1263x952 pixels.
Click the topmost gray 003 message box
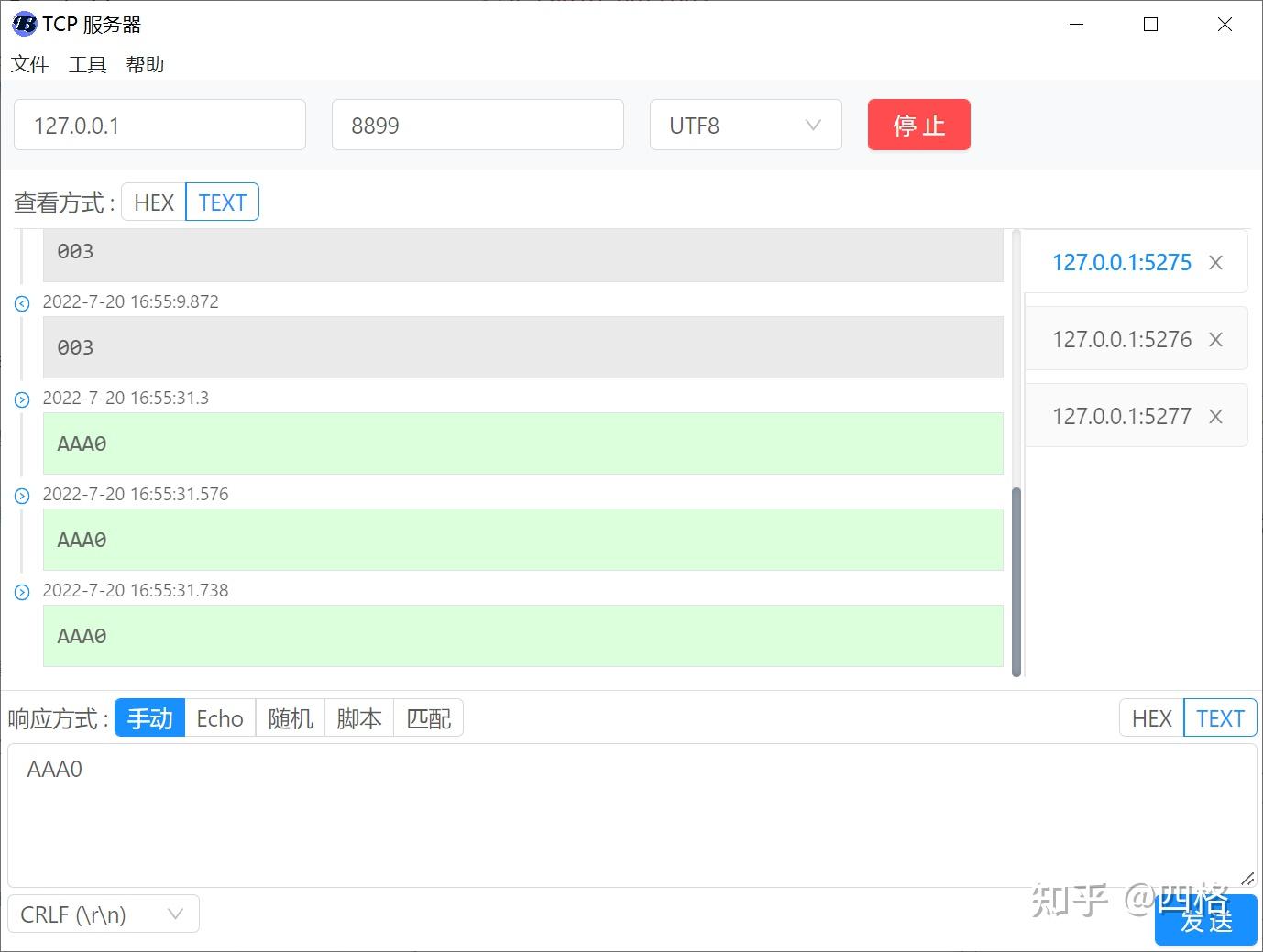[x=522, y=255]
